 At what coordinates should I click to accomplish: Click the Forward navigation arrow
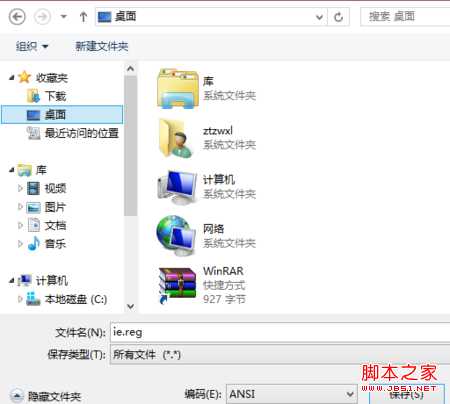click(x=43, y=16)
